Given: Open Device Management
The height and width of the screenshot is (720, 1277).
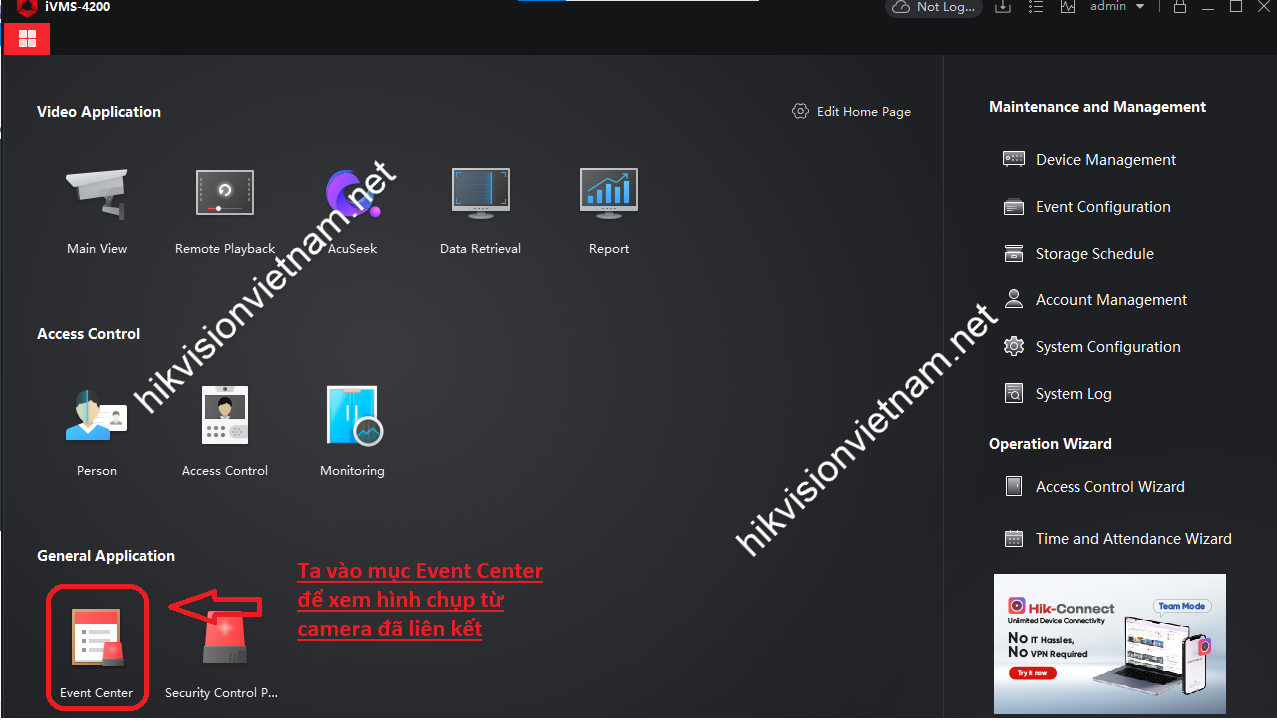Looking at the screenshot, I should [1105, 160].
